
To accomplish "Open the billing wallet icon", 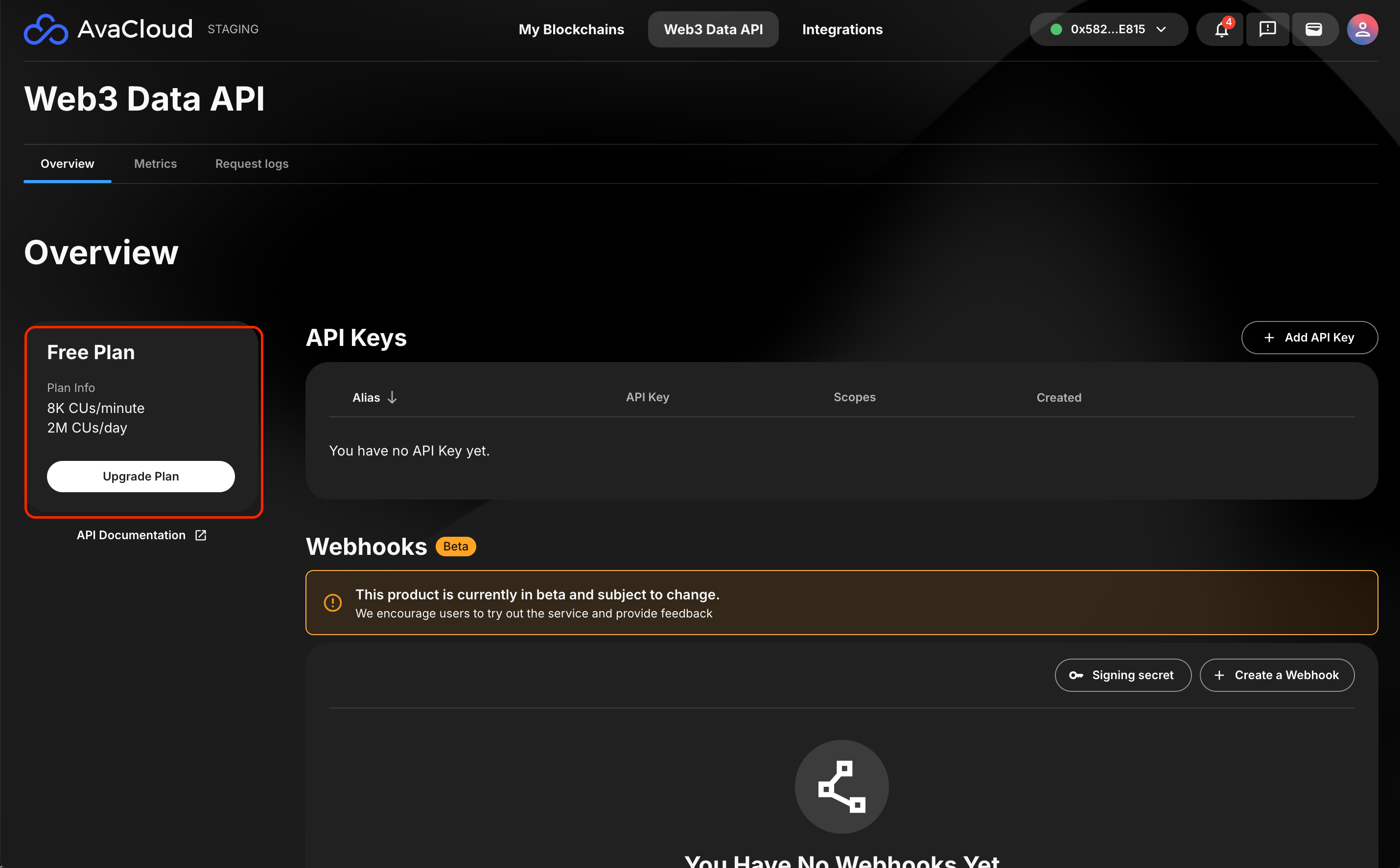I will coord(1314,29).
